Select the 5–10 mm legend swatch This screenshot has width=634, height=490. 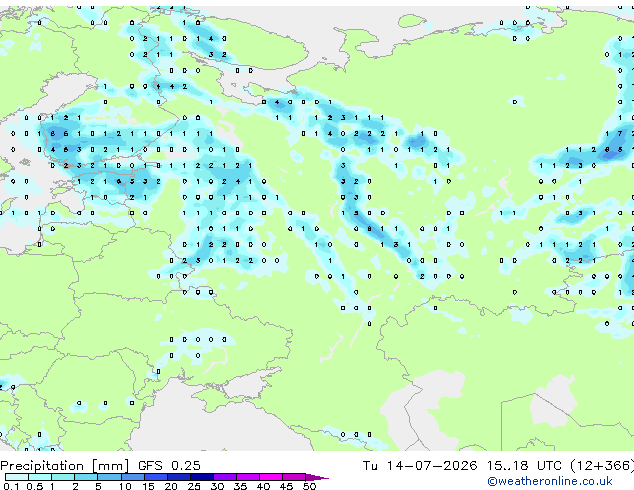pyautogui.click(x=109, y=477)
